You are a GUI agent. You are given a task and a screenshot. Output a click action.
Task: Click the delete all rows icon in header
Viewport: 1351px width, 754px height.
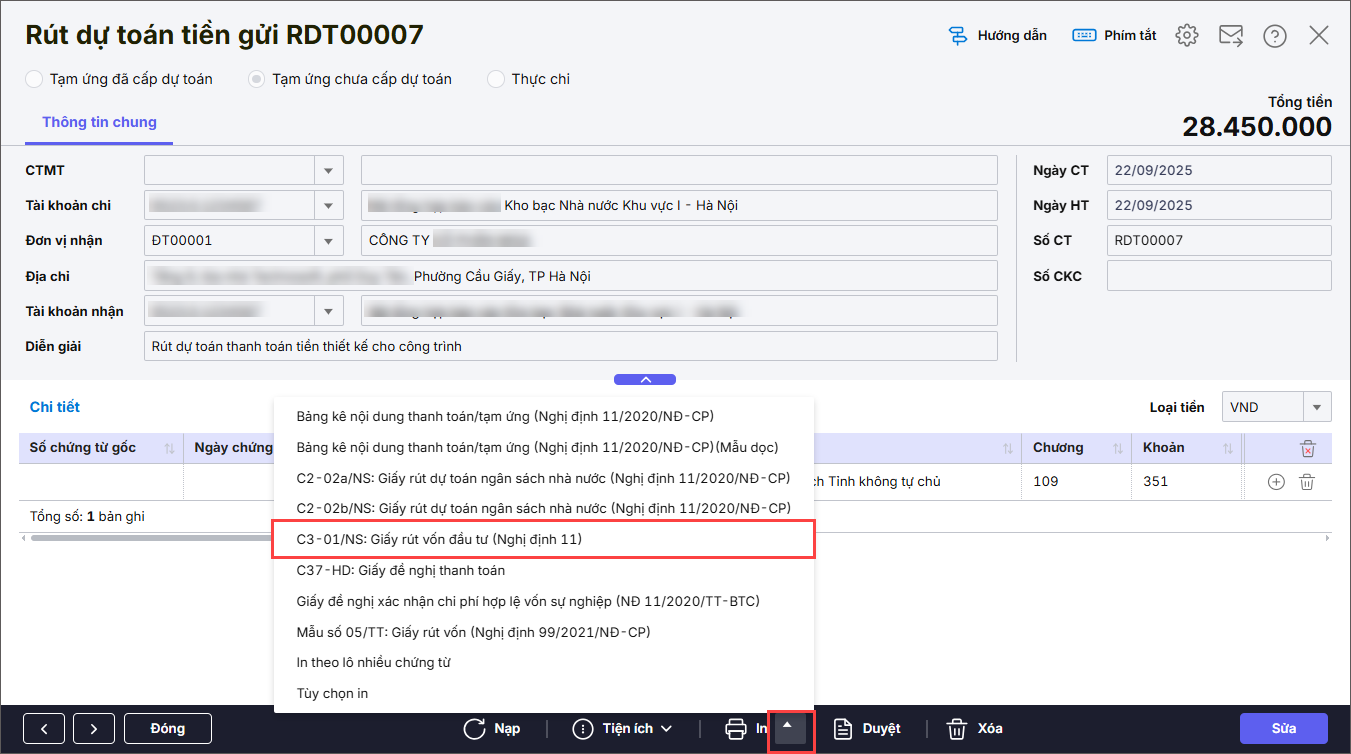click(1307, 449)
